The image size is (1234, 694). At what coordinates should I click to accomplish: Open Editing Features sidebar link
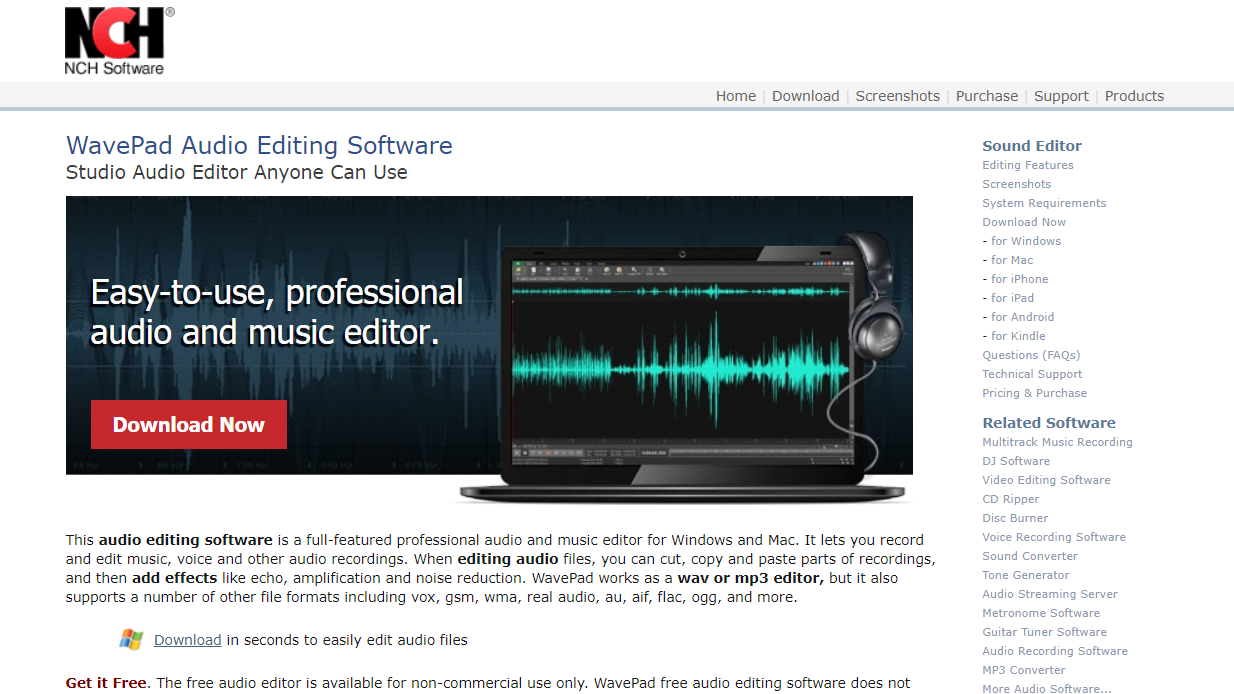[1028, 165]
